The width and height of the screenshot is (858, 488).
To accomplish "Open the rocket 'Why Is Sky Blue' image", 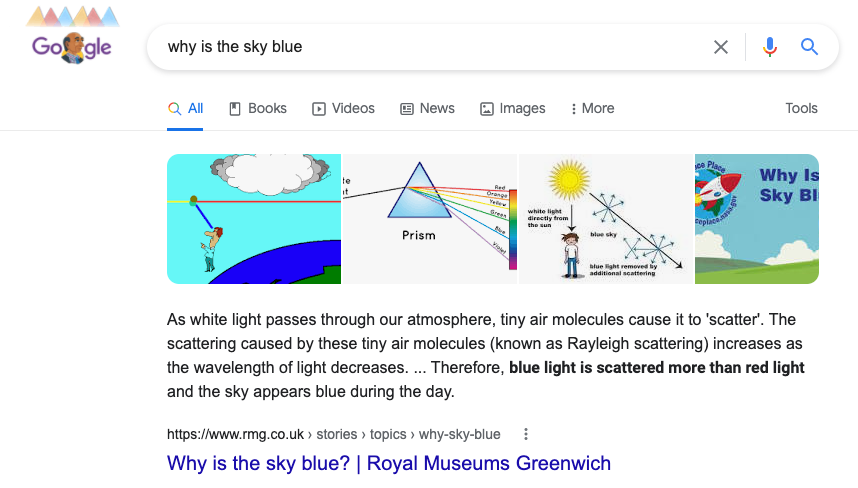I will click(x=756, y=218).
